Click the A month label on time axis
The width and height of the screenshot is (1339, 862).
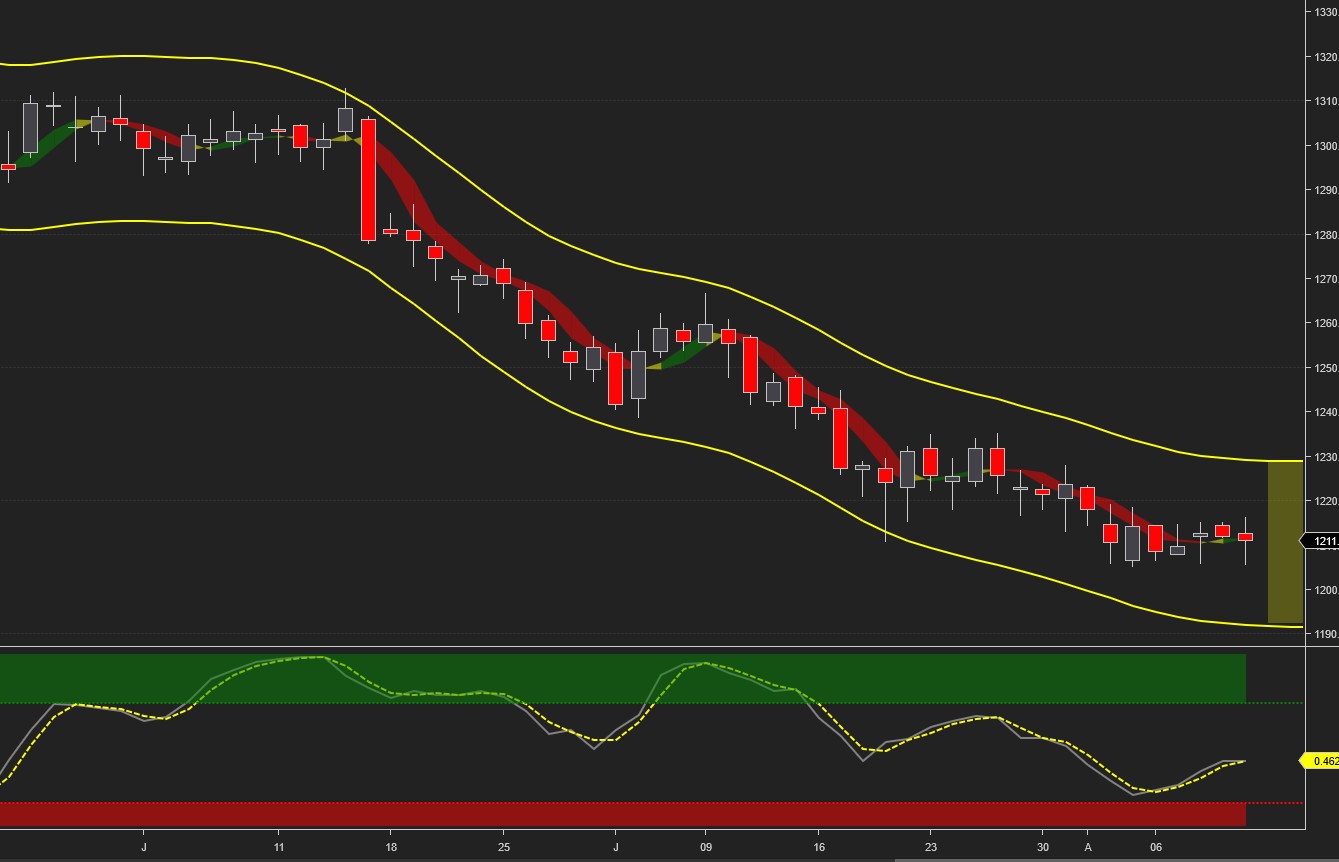click(x=1088, y=846)
